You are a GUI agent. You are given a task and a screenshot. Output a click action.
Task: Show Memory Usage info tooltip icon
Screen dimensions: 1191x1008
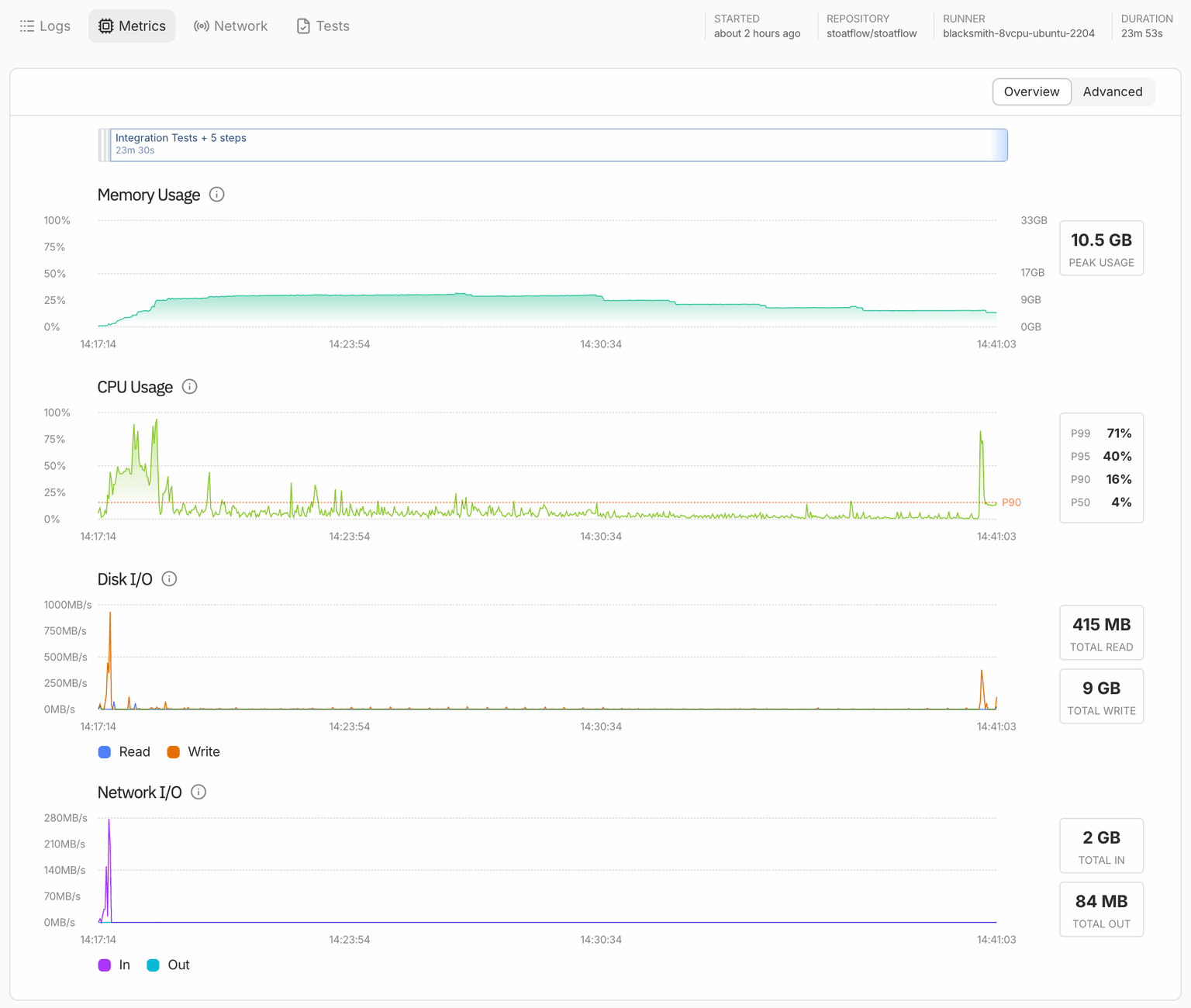pos(217,195)
